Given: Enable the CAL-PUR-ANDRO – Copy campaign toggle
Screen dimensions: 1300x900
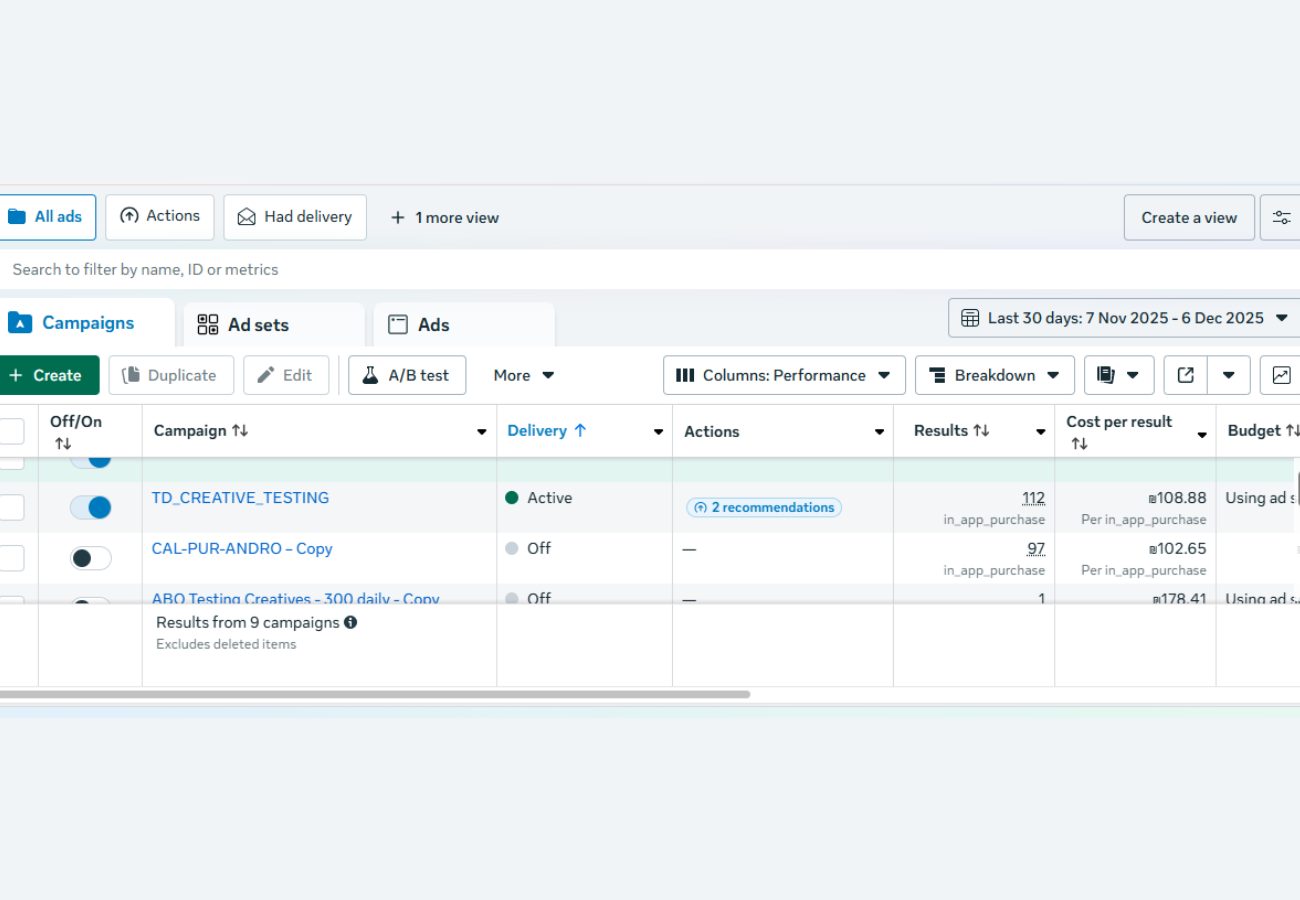Looking at the screenshot, I should [x=91, y=558].
